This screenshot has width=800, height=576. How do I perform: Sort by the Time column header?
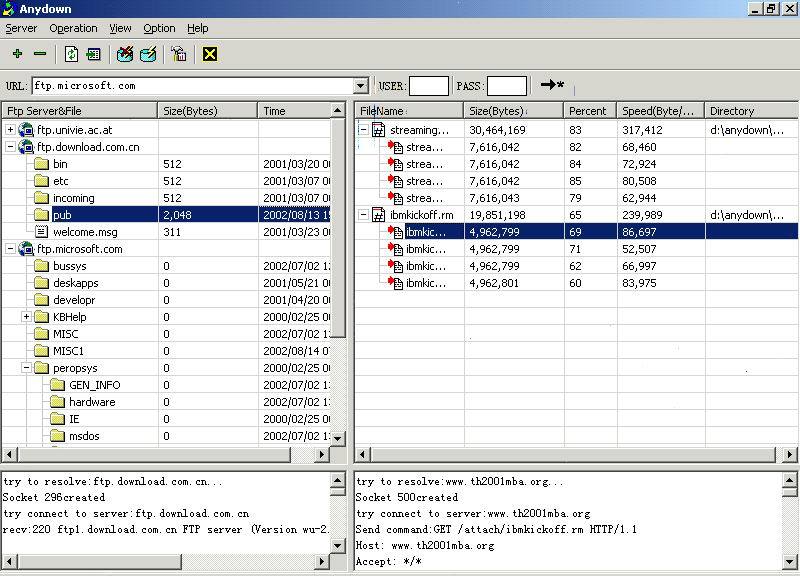pos(294,111)
